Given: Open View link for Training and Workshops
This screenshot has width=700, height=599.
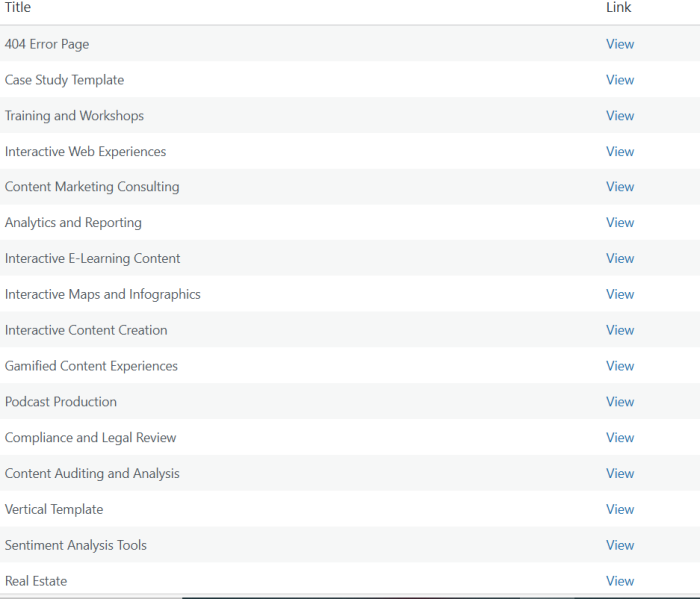Looking at the screenshot, I should pyautogui.click(x=620, y=116).
